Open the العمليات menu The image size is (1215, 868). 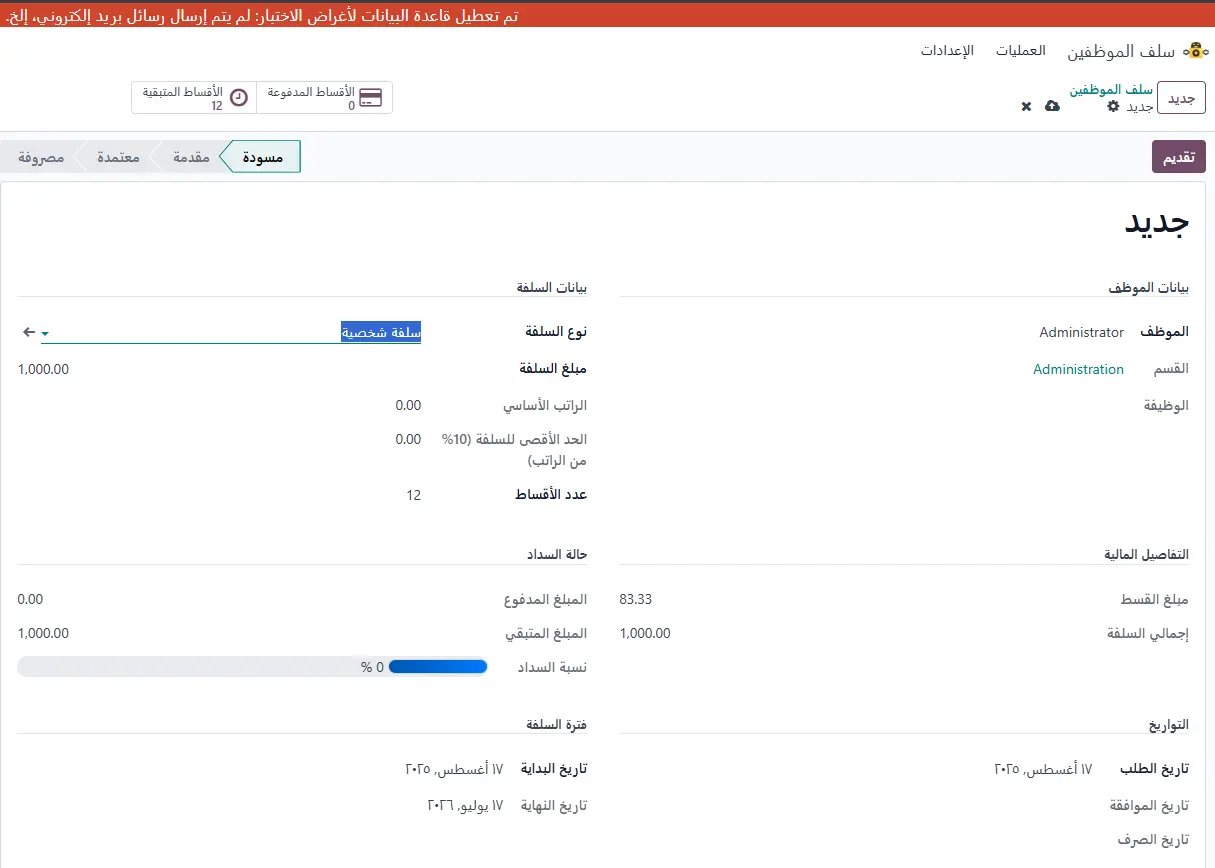coord(1020,51)
